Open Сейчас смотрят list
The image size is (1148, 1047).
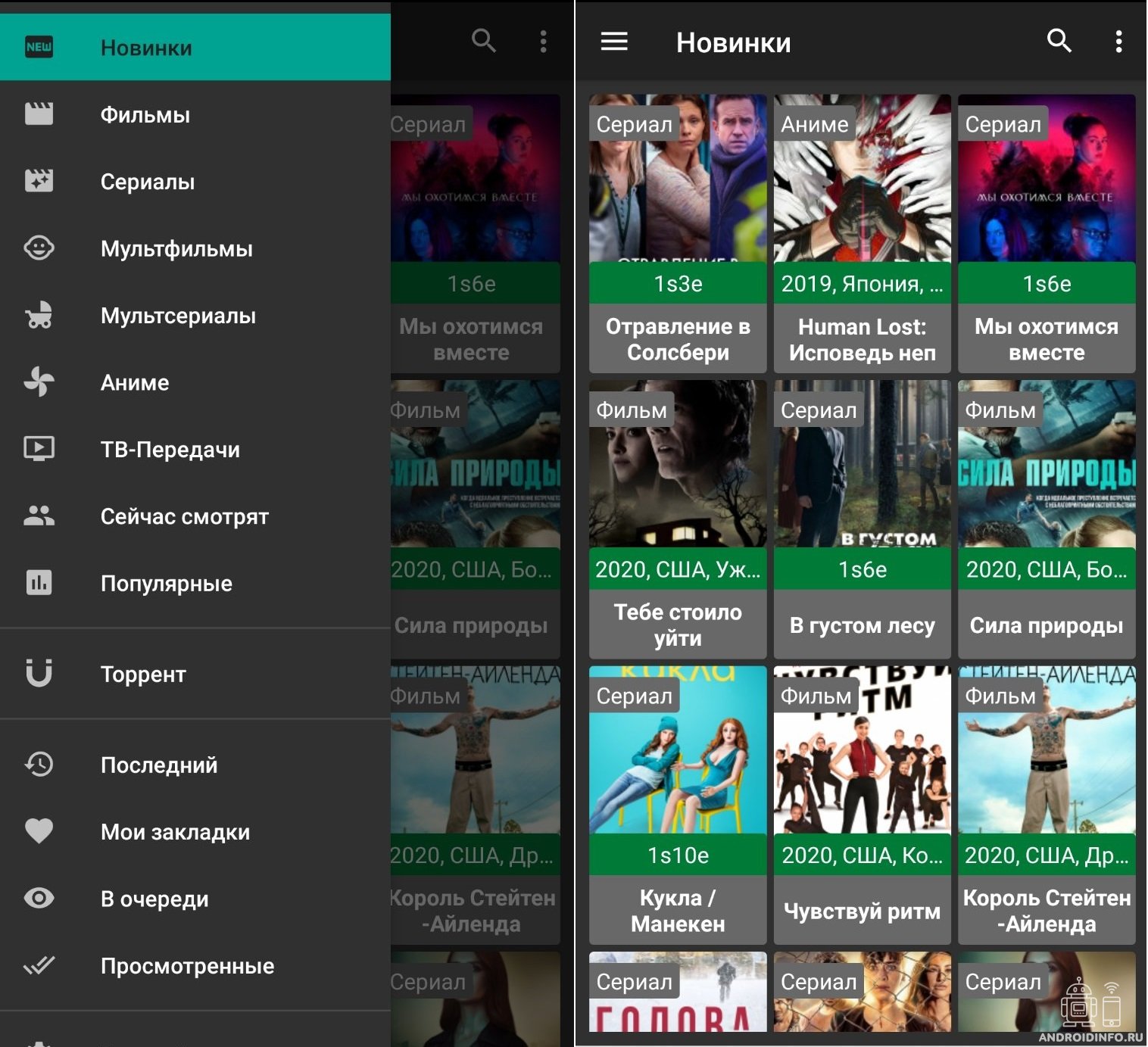point(184,516)
